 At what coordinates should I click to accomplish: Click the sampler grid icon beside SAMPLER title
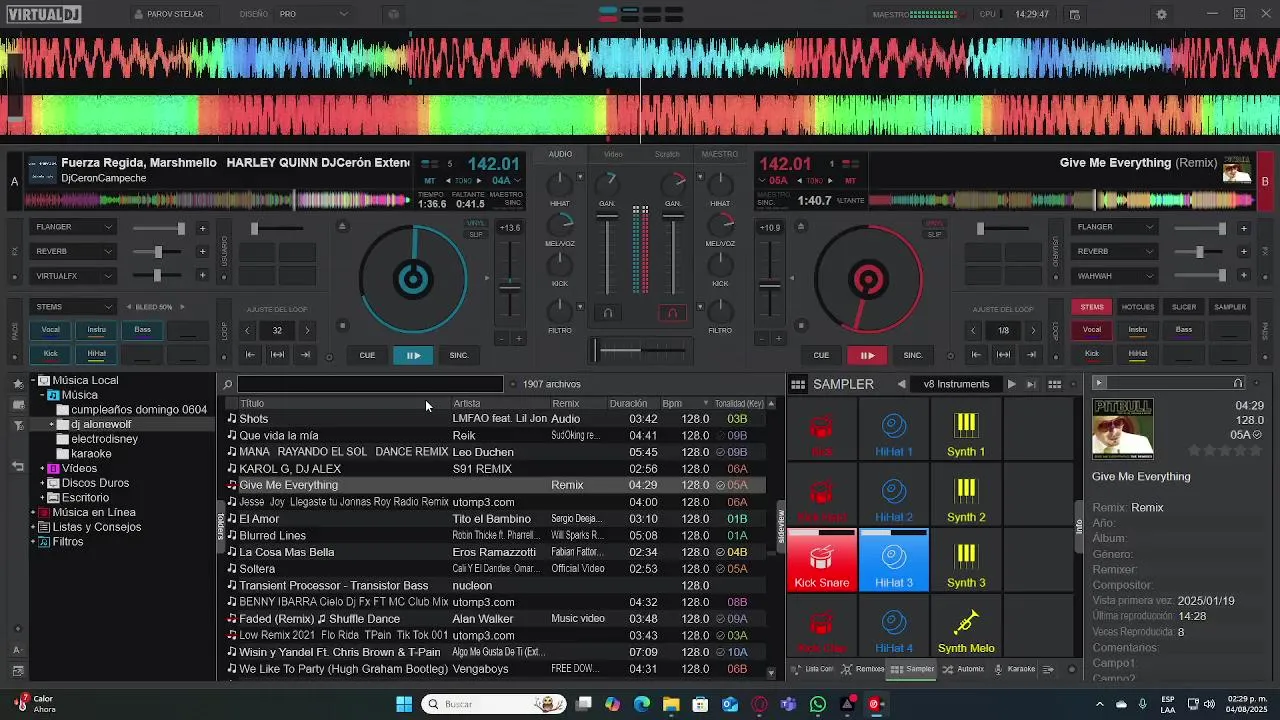pos(798,384)
